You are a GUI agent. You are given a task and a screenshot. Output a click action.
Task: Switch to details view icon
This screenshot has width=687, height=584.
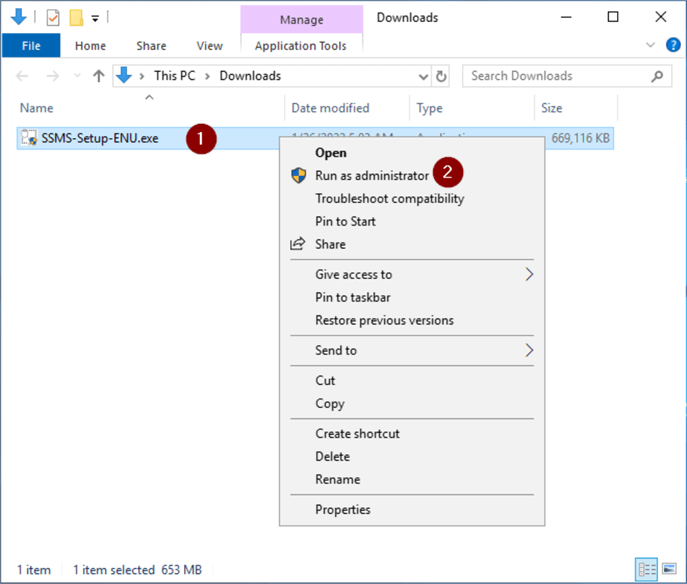point(646,569)
